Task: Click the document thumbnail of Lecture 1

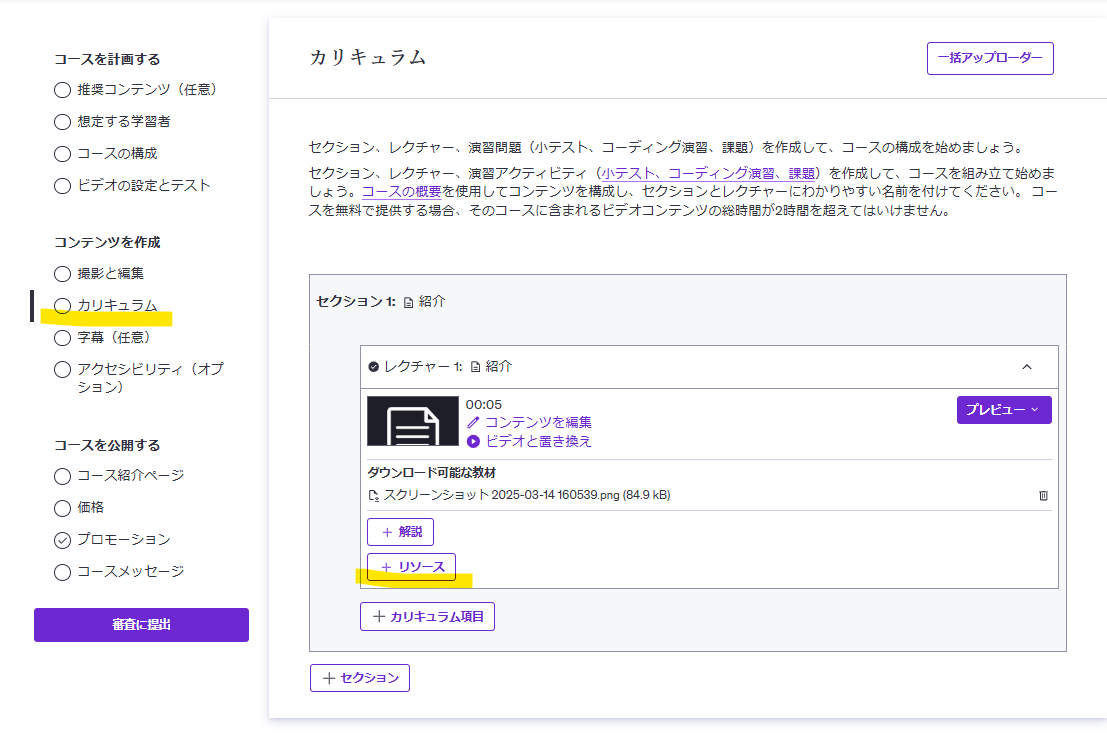Action: [412, 421]
